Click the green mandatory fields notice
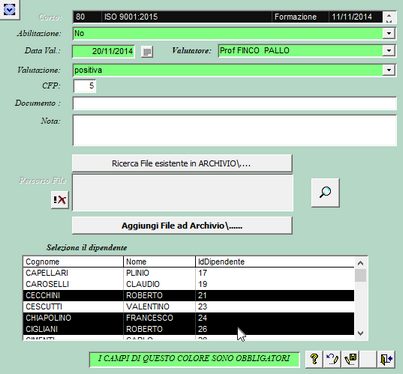The height and width of the screenshot is (374, 403). tap(194, 359)
